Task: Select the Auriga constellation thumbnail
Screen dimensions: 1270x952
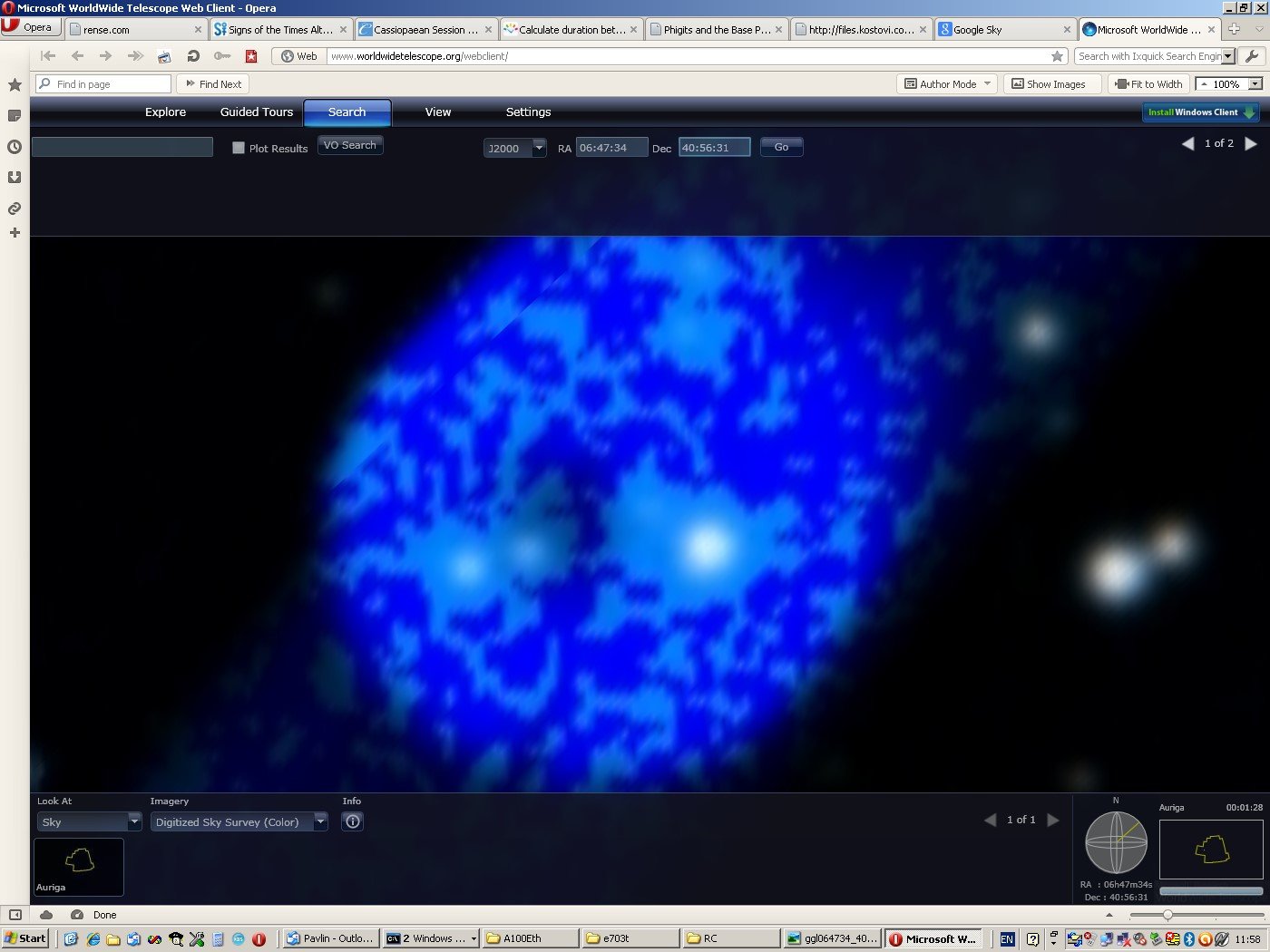Action: (79, 866)
